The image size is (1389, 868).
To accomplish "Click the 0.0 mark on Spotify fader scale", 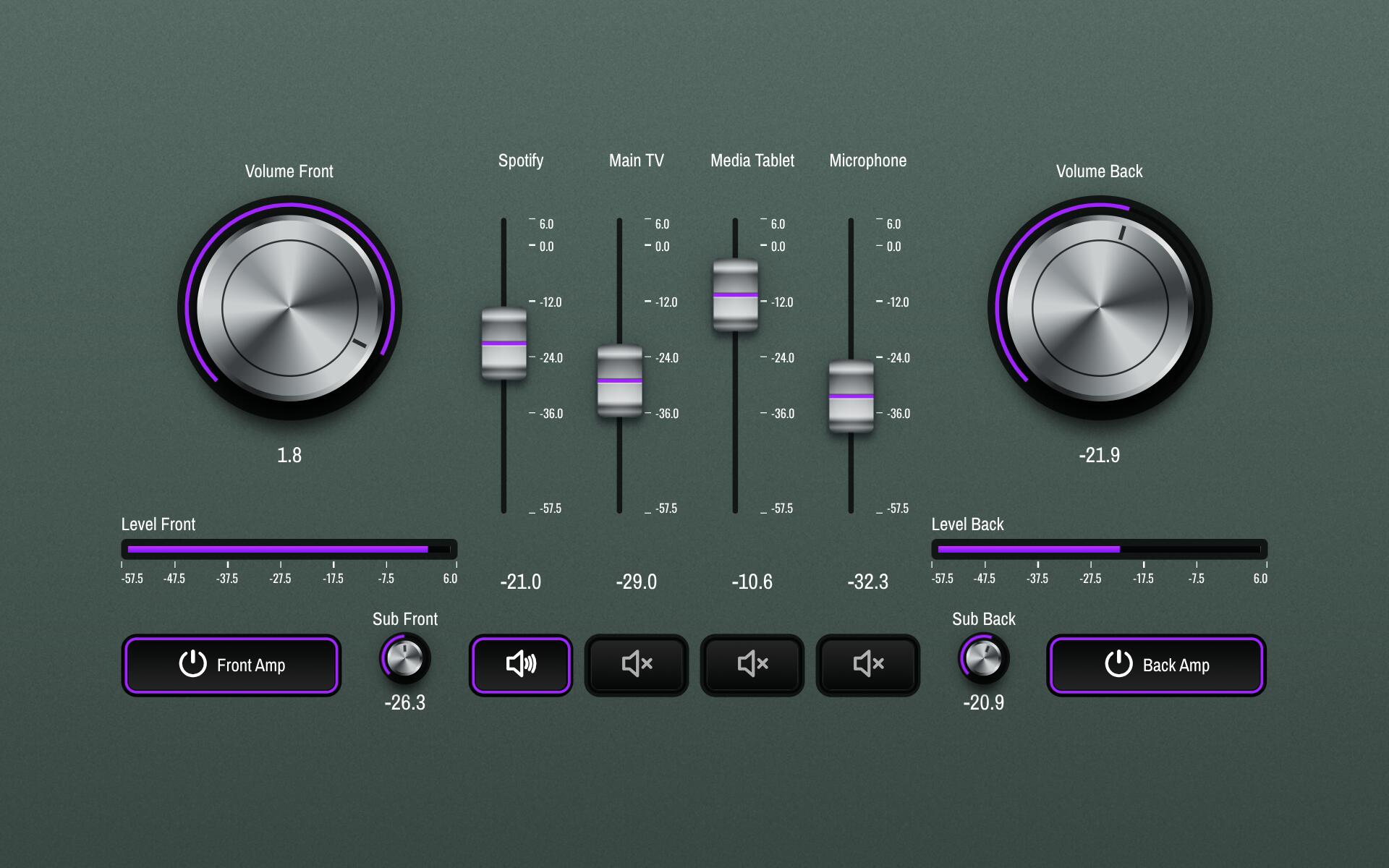I will [546, 247].
